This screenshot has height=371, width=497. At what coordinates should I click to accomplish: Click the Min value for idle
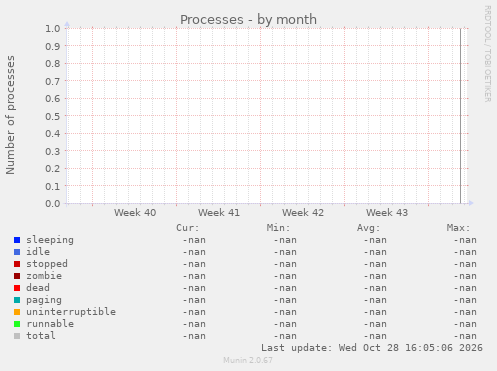(285, 252)
